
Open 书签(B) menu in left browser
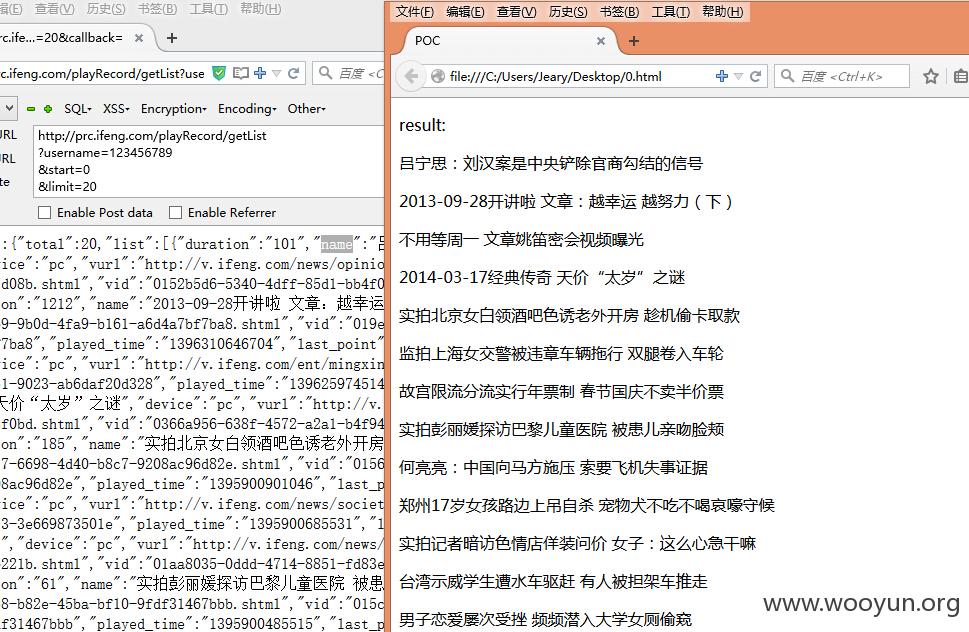pyautogui.click(x=157, y=9)
